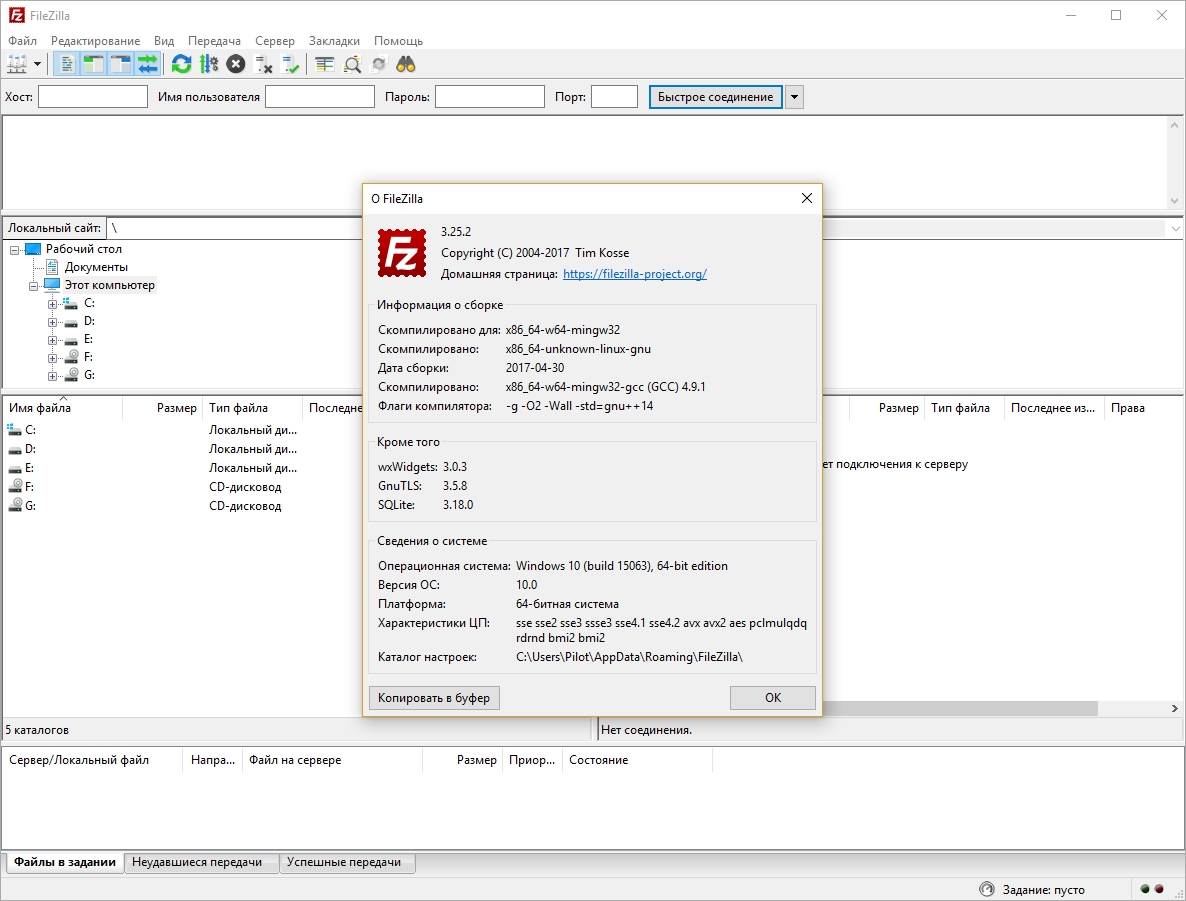Open the Передача menu
Viewport: 1186px width, 901px height.
coord(215,41)
